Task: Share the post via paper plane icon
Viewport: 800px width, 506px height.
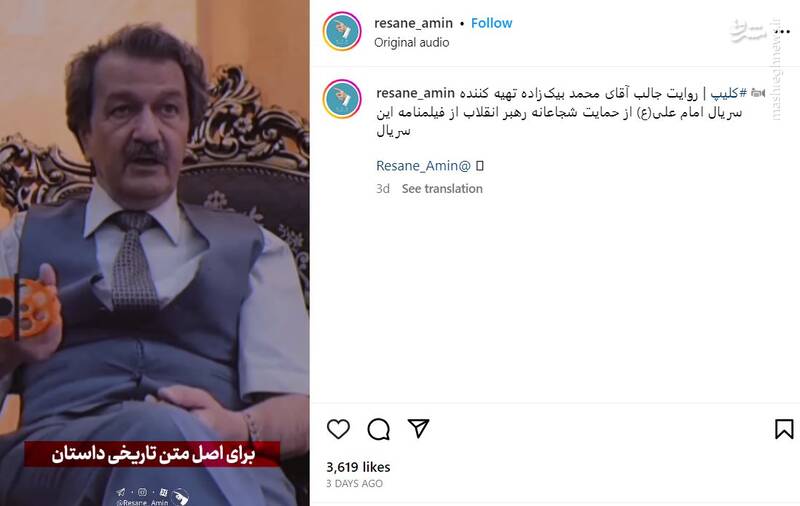Action: (x=418, y=428)
